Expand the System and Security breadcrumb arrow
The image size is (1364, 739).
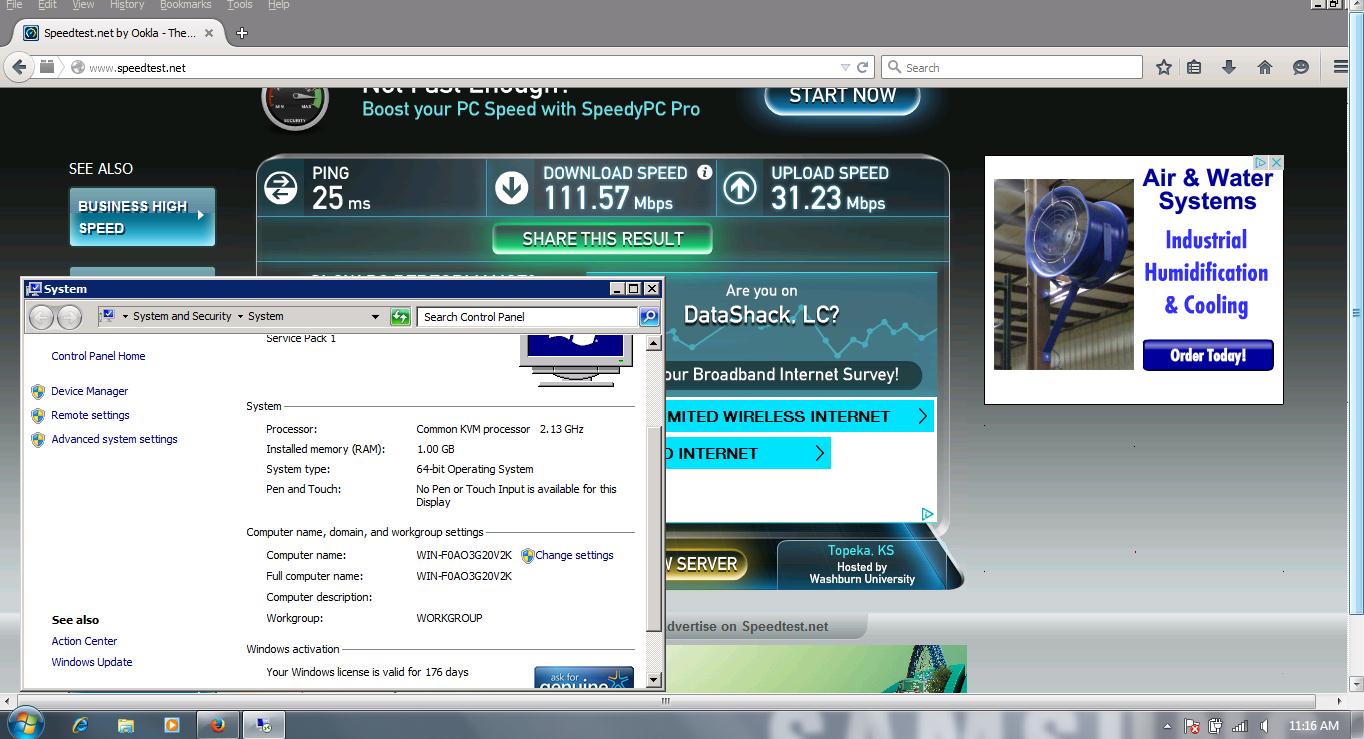tap(240, 316)
